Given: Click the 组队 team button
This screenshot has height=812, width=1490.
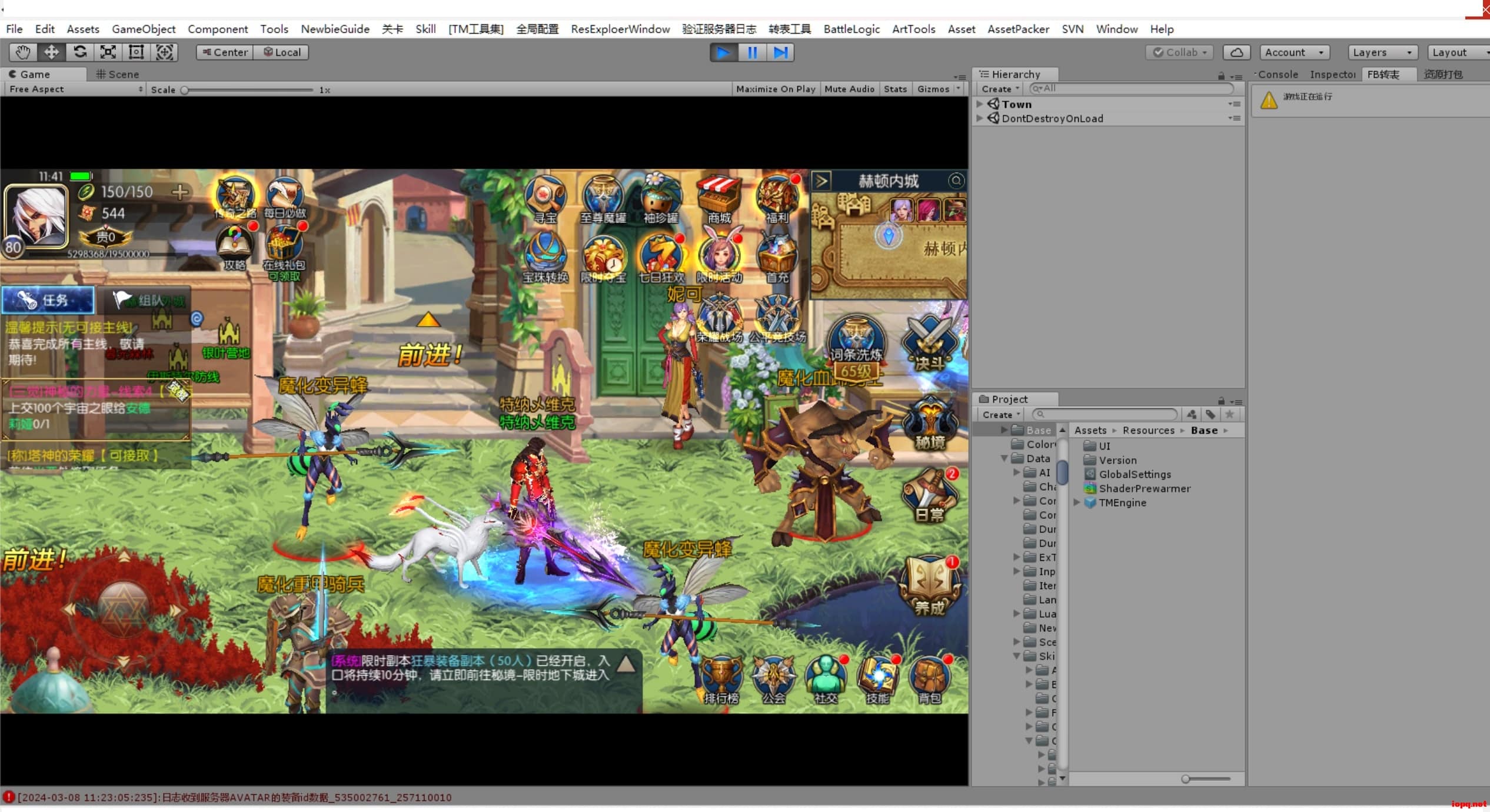Looking at the screenshot, I should click(x=144, y=300).
